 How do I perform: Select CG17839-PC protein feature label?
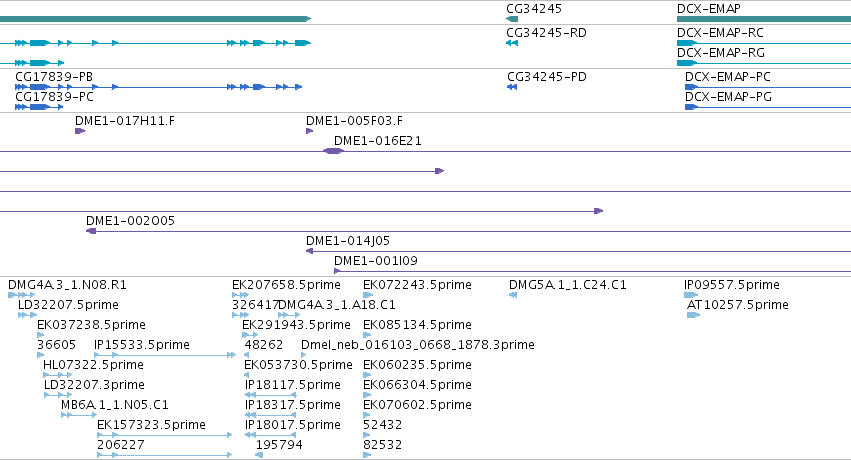[54, 97]
